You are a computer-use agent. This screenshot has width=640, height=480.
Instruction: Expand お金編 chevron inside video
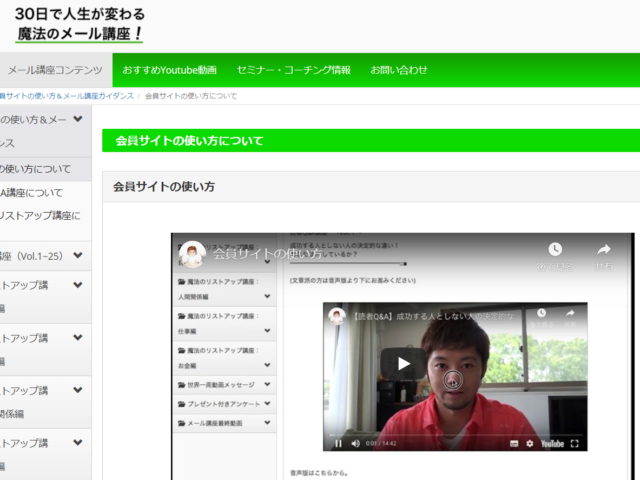(267, 364)
